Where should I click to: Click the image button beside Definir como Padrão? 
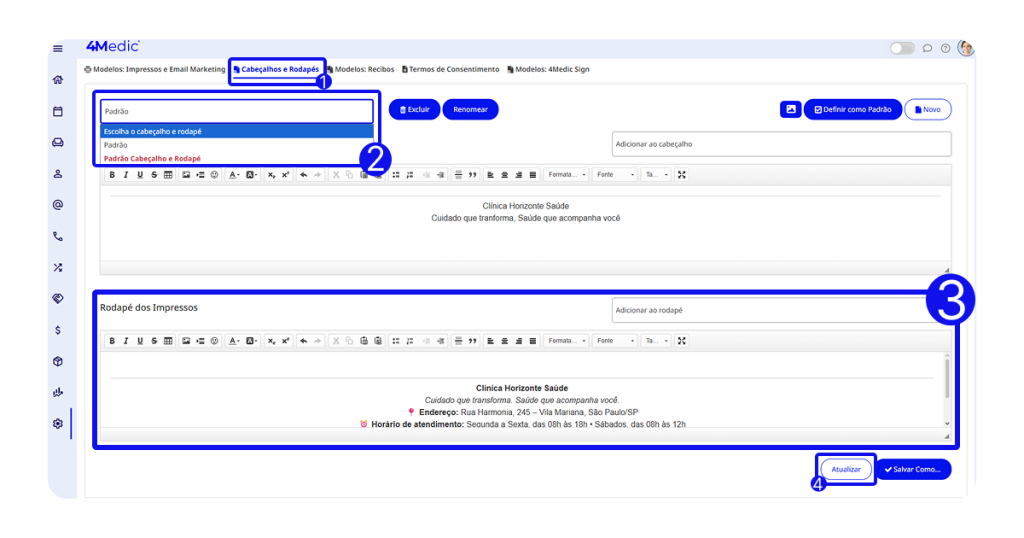click(x=790, y=109)
